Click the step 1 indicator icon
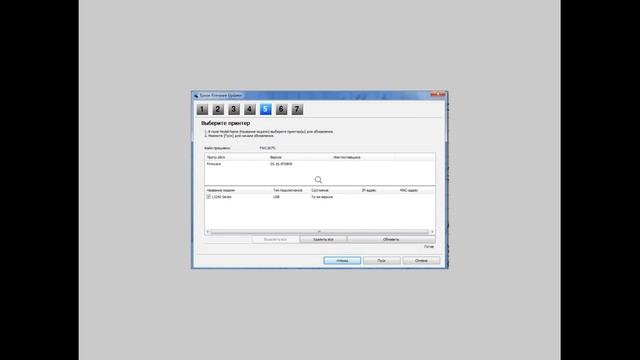This screenshot has height=360, width=640. click(202, 109)
